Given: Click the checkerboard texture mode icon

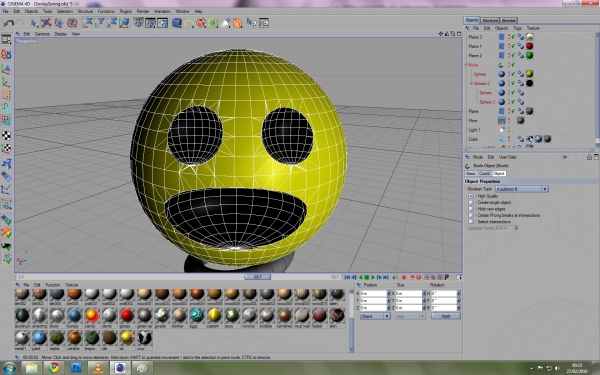Looking at the screenshot, I should click(x=6, y=135).
